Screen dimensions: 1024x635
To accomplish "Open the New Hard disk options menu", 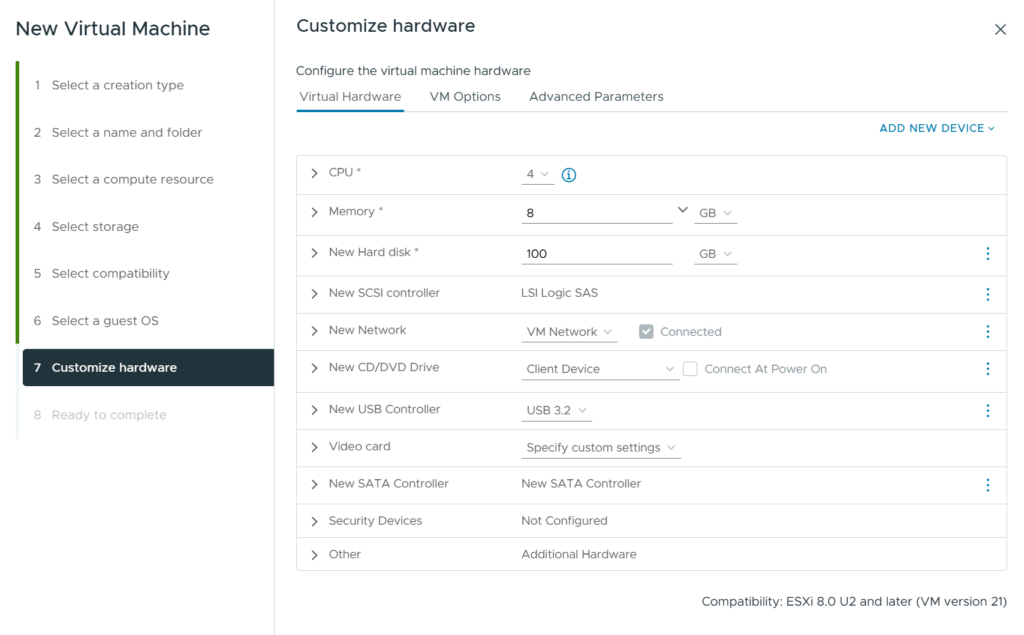I will pos(987,253).
